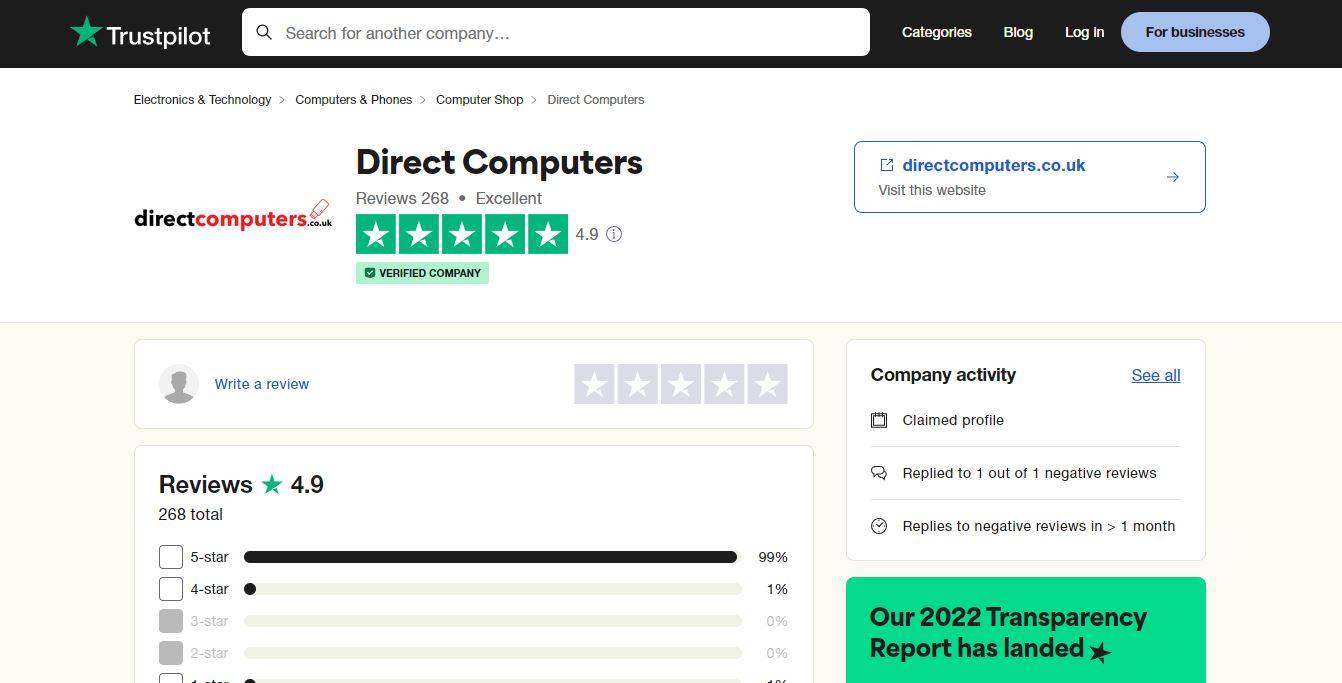Click the search magnifier icon
Image resolution: width=1342 pixels, height=683 pixels.
(x=264, y=32)
